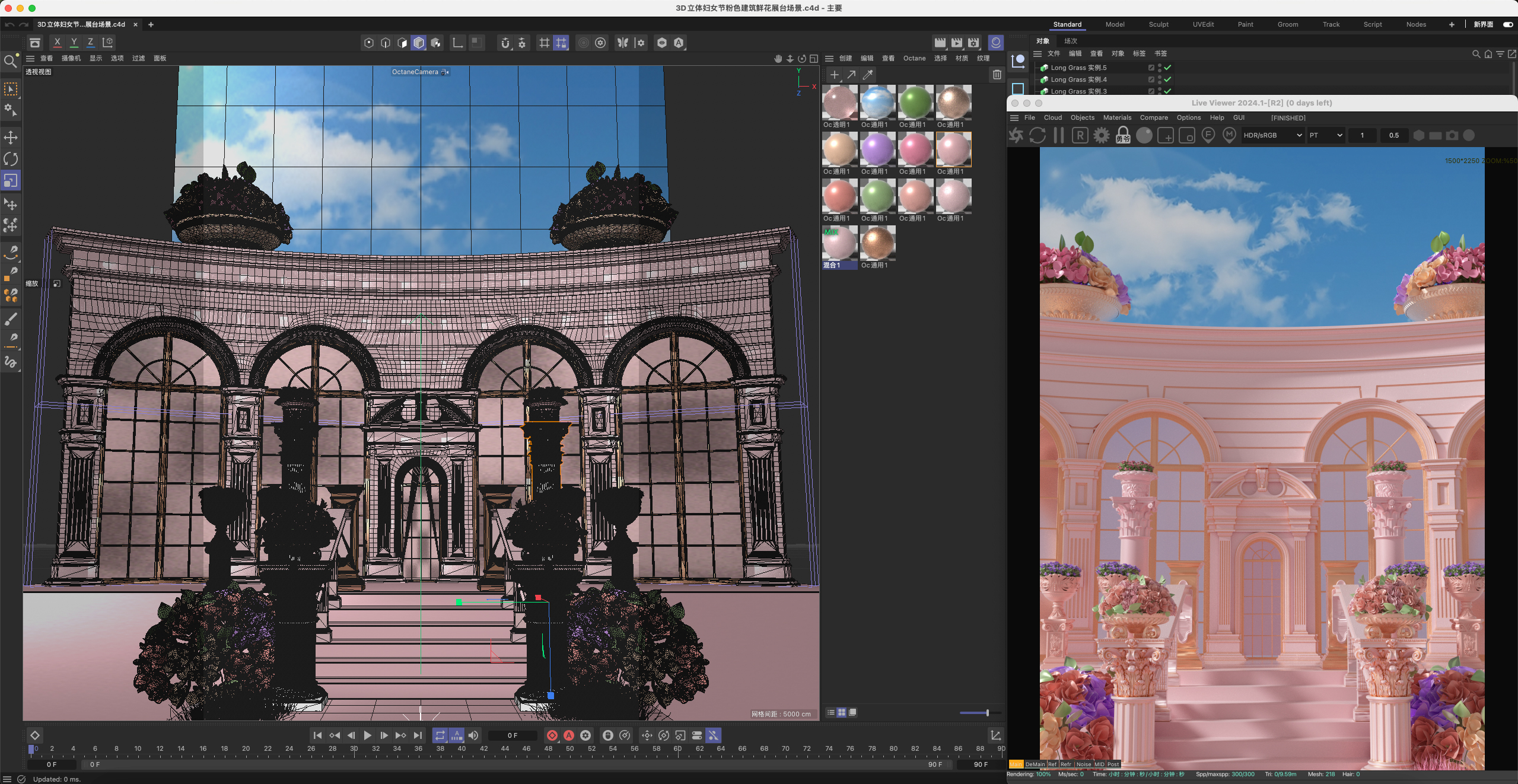The width and height of the screenshot is (1518, 784).
Task: Open the HDR/sRGB dropdown
Action: pyautogui.click(x=1272, y=136)
